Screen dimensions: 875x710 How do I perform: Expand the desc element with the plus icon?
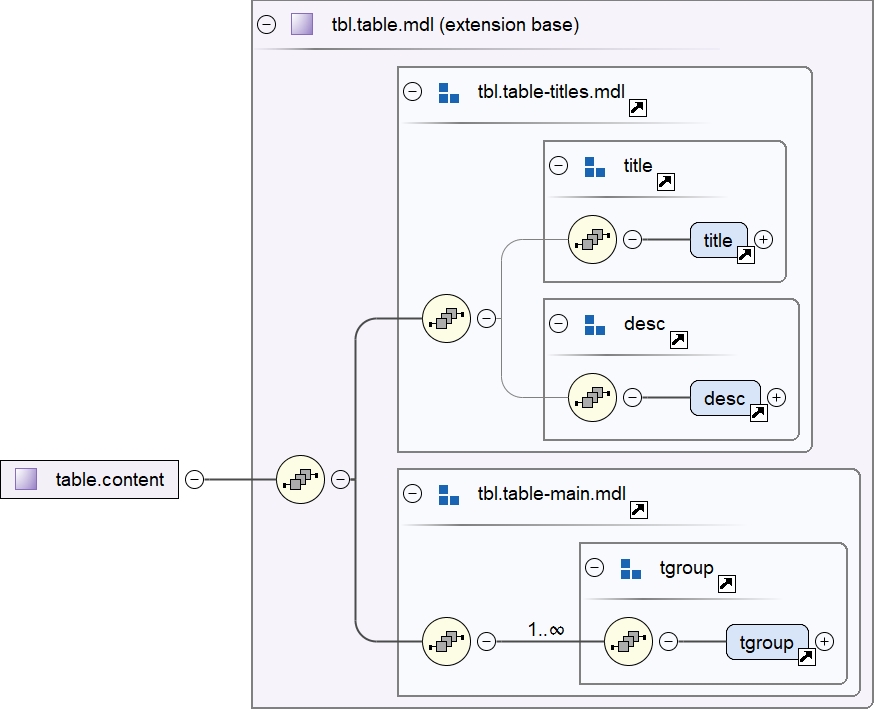(778, 398)
